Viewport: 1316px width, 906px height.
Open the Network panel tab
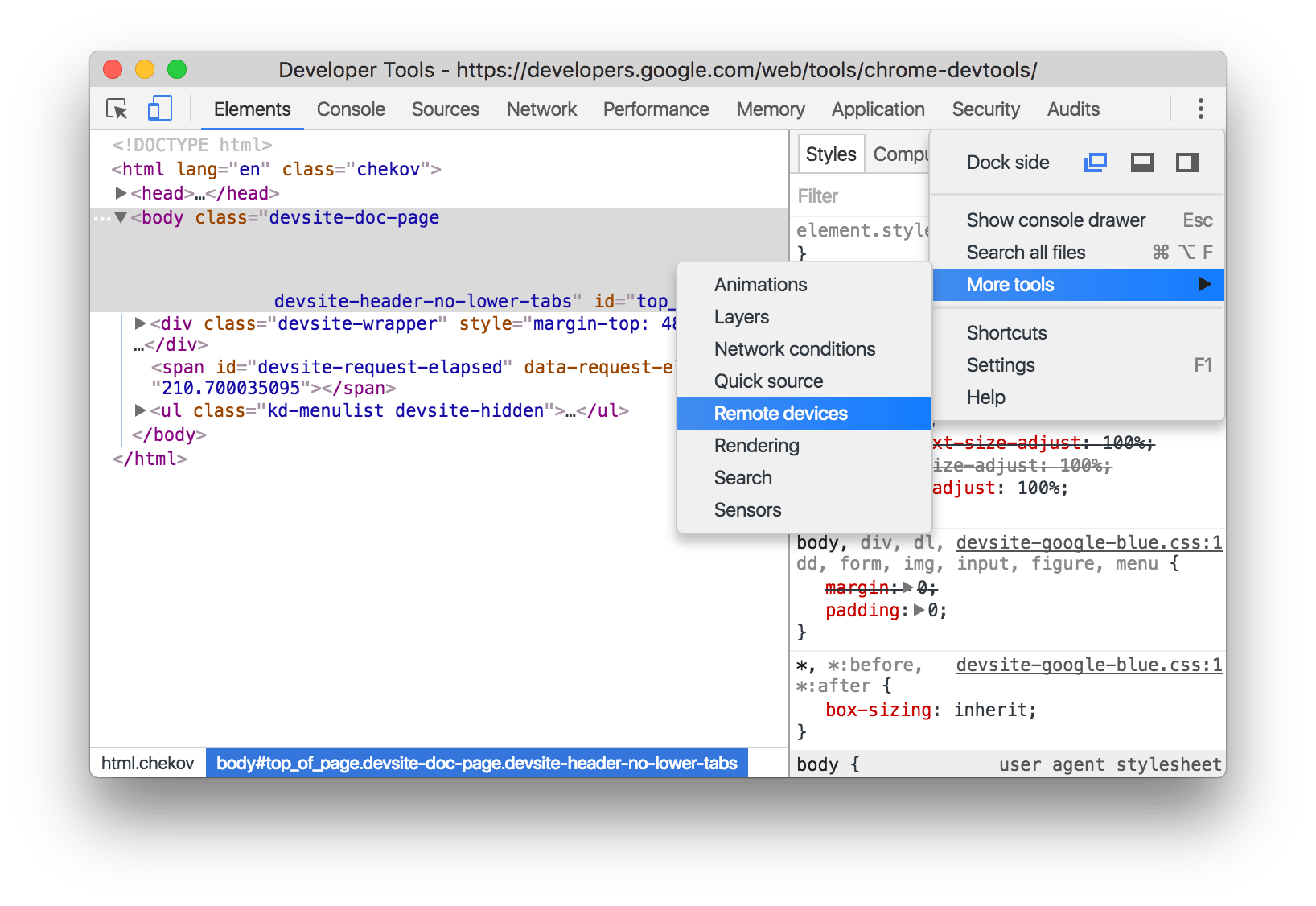coord(541,109)
